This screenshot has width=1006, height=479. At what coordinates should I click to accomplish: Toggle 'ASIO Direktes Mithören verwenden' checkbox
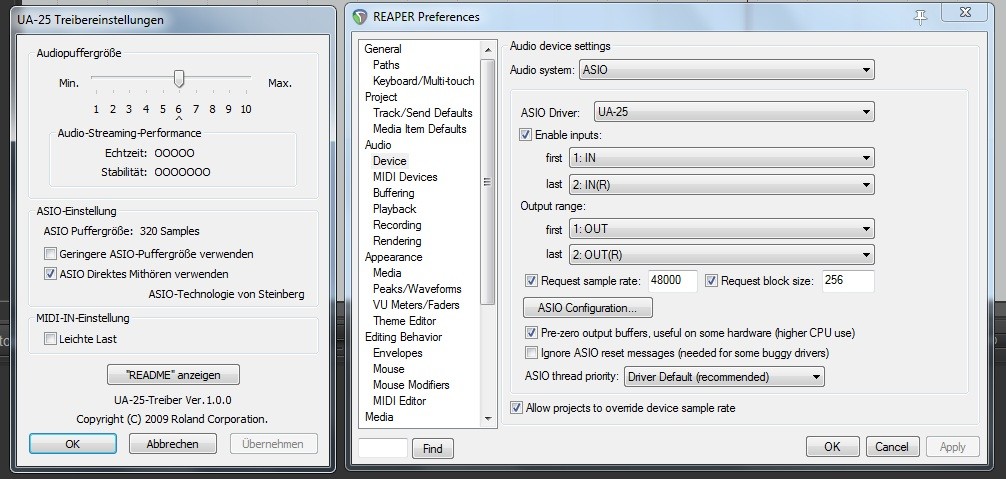click(x=50, y=274)
